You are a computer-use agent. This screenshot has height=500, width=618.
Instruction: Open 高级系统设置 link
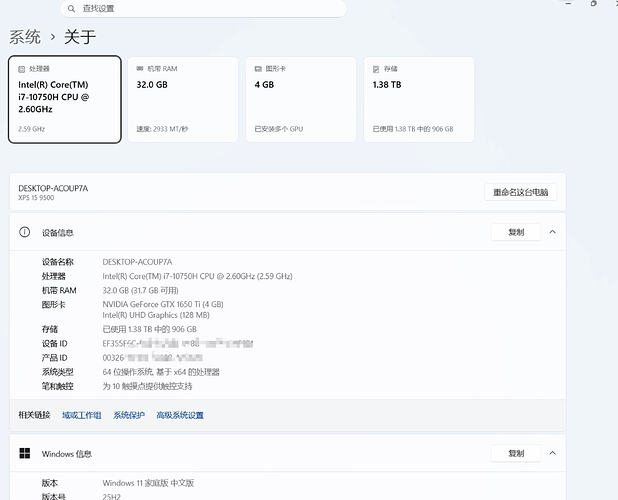tap(180, 415)
